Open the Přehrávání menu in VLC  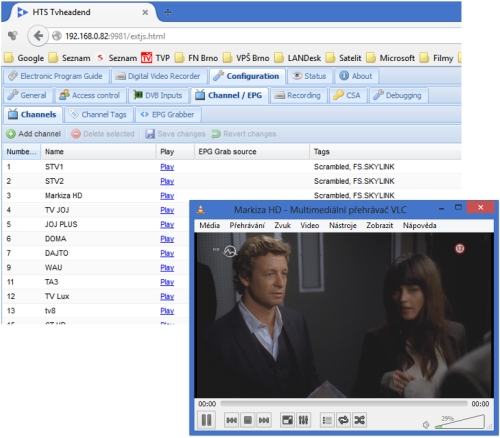(247, 225)
